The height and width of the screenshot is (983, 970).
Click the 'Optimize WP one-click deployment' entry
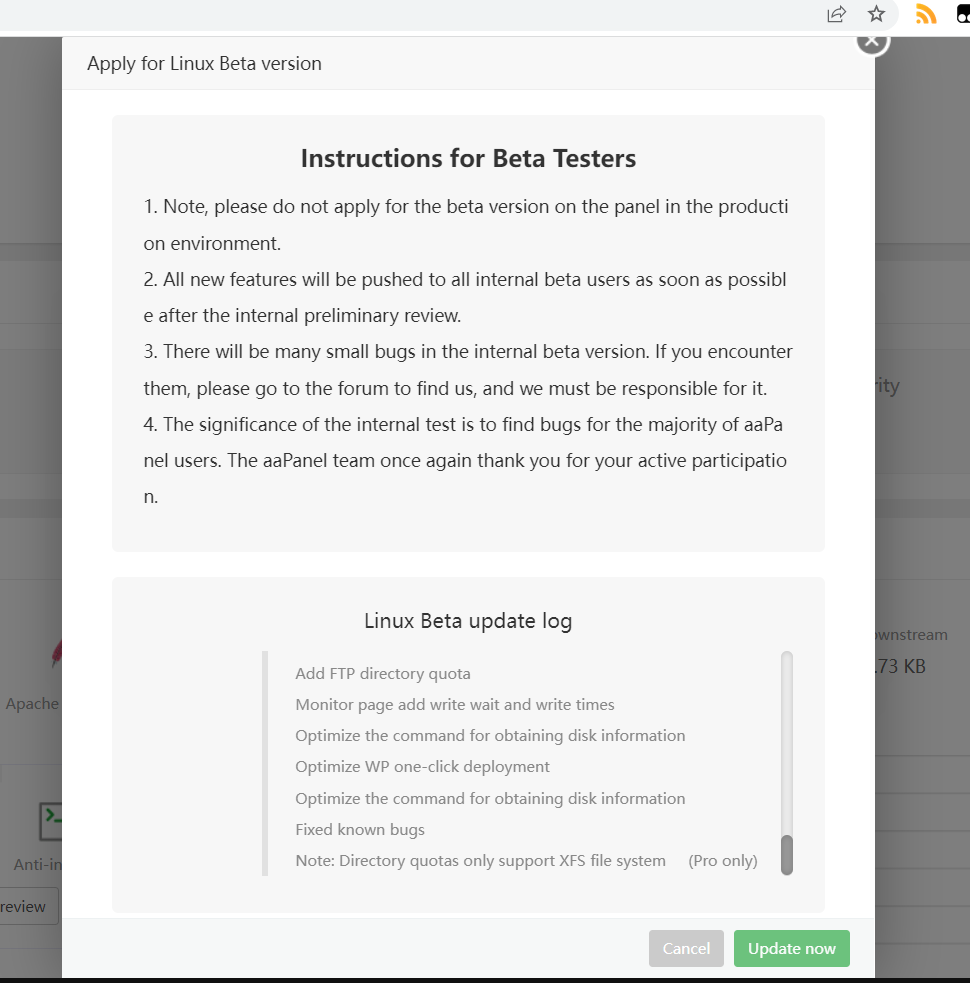click(x=423, y=767)
